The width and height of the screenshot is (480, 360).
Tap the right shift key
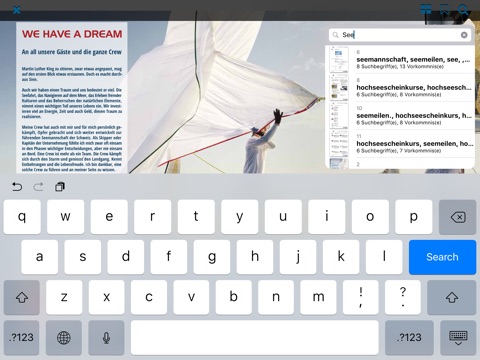tap(452, 297)
